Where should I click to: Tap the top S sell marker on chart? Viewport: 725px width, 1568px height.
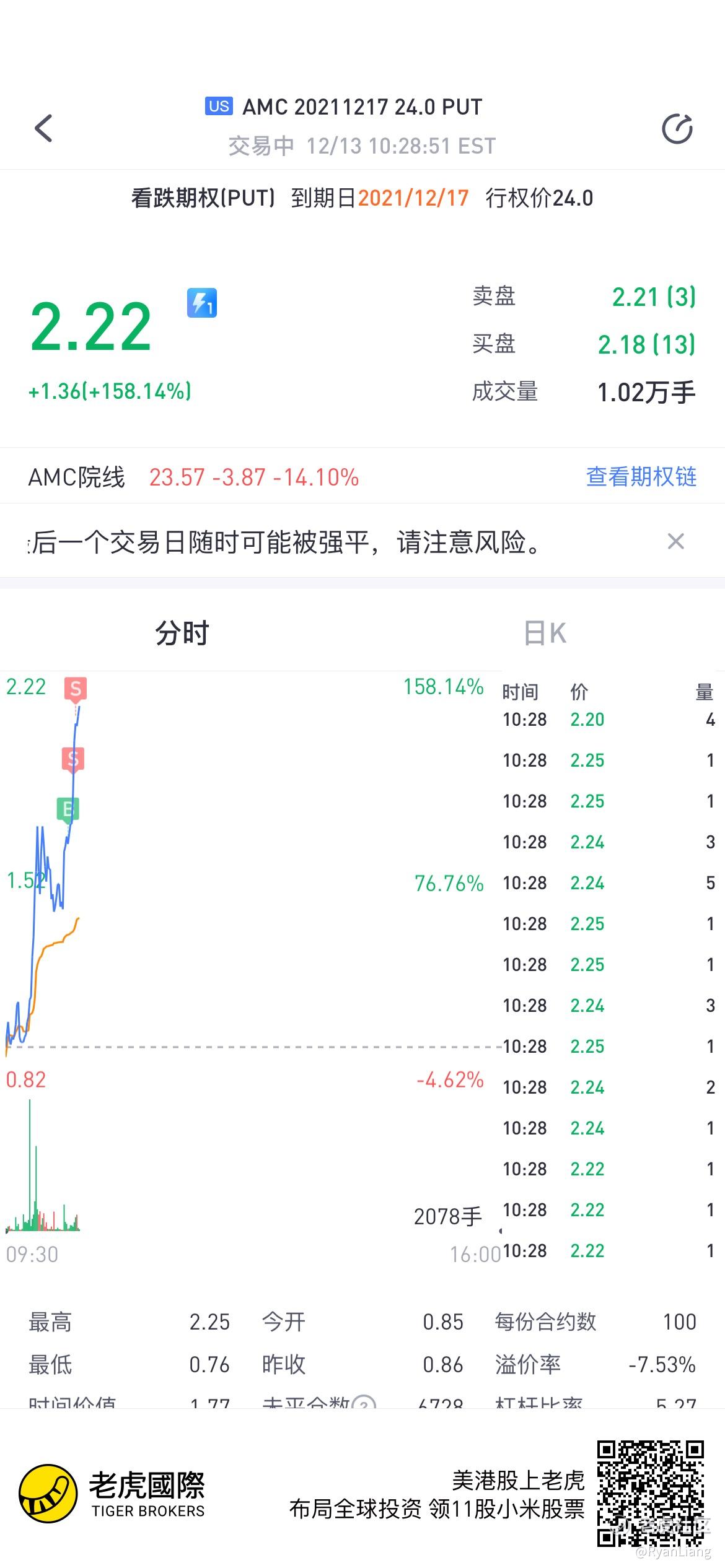coord(76,689)
